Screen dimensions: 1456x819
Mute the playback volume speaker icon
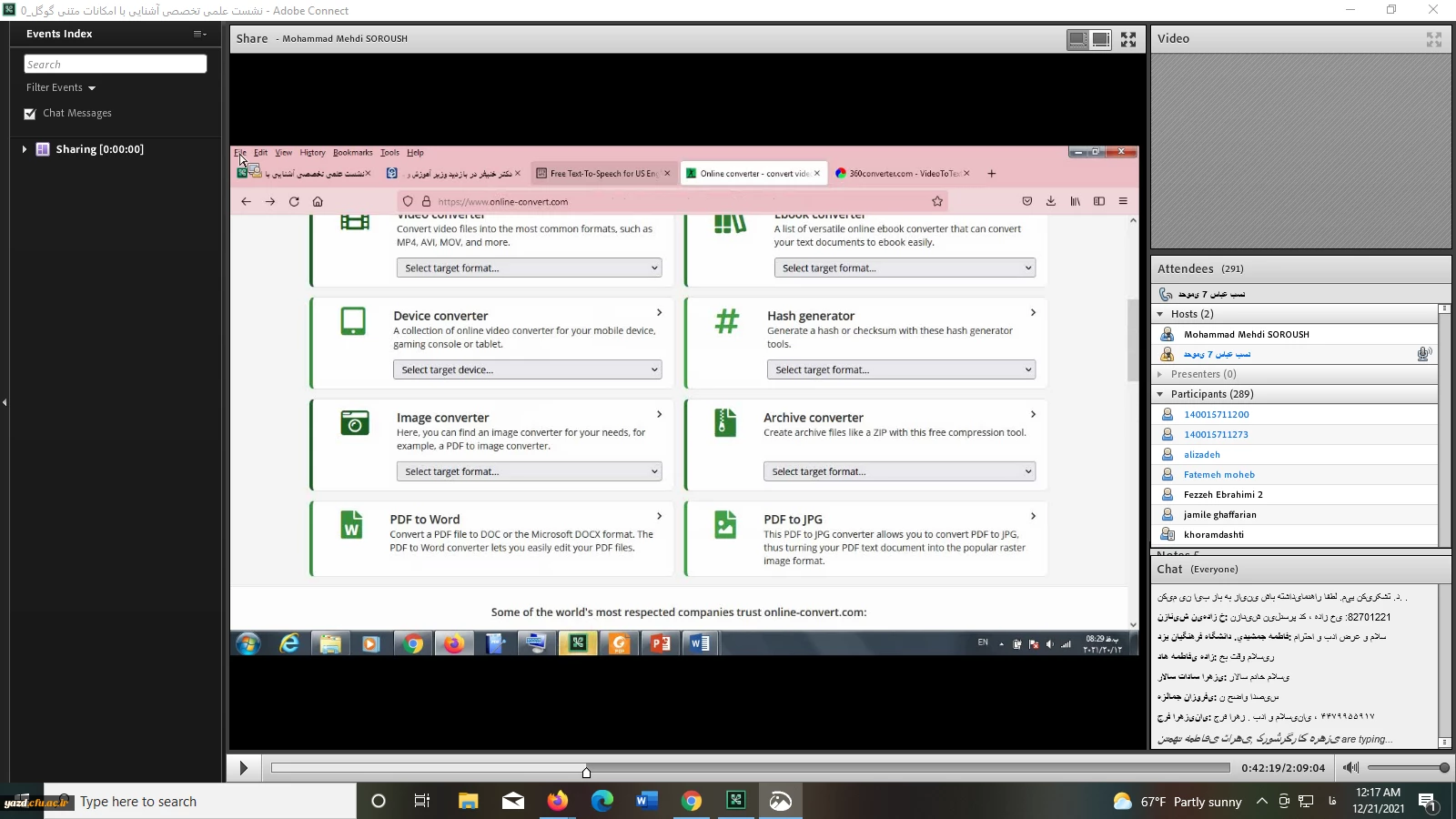(x=1351, y=768)
